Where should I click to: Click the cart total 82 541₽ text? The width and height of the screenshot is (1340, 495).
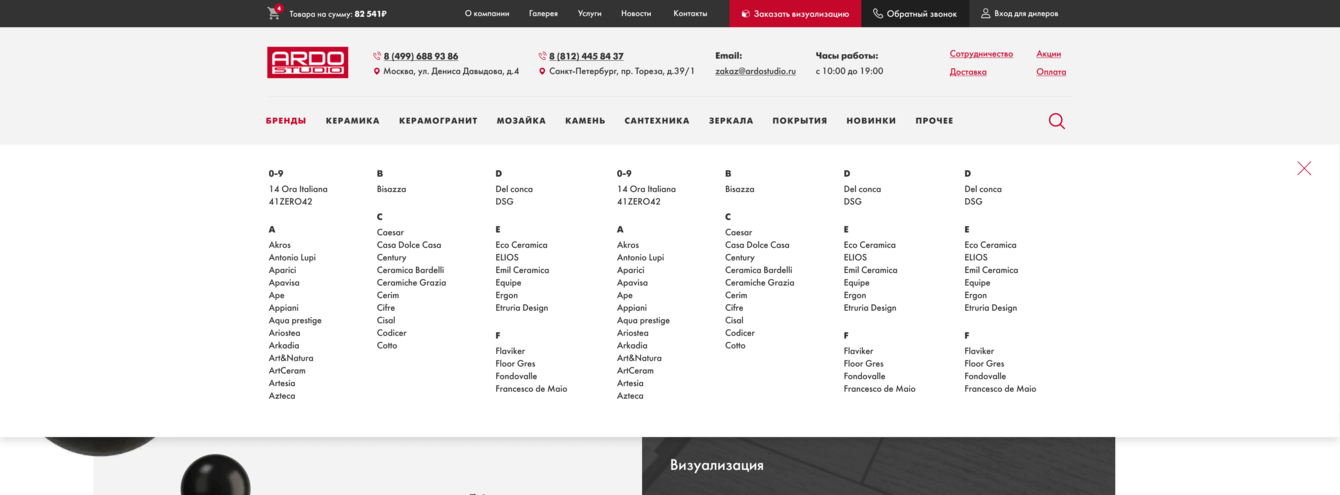[x=371, y=14]
